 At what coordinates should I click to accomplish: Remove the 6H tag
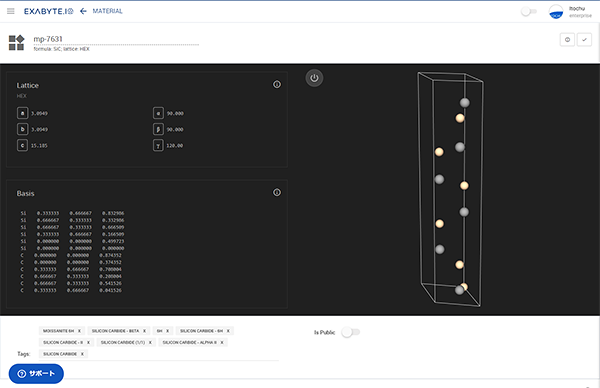(x=167, y=331)
